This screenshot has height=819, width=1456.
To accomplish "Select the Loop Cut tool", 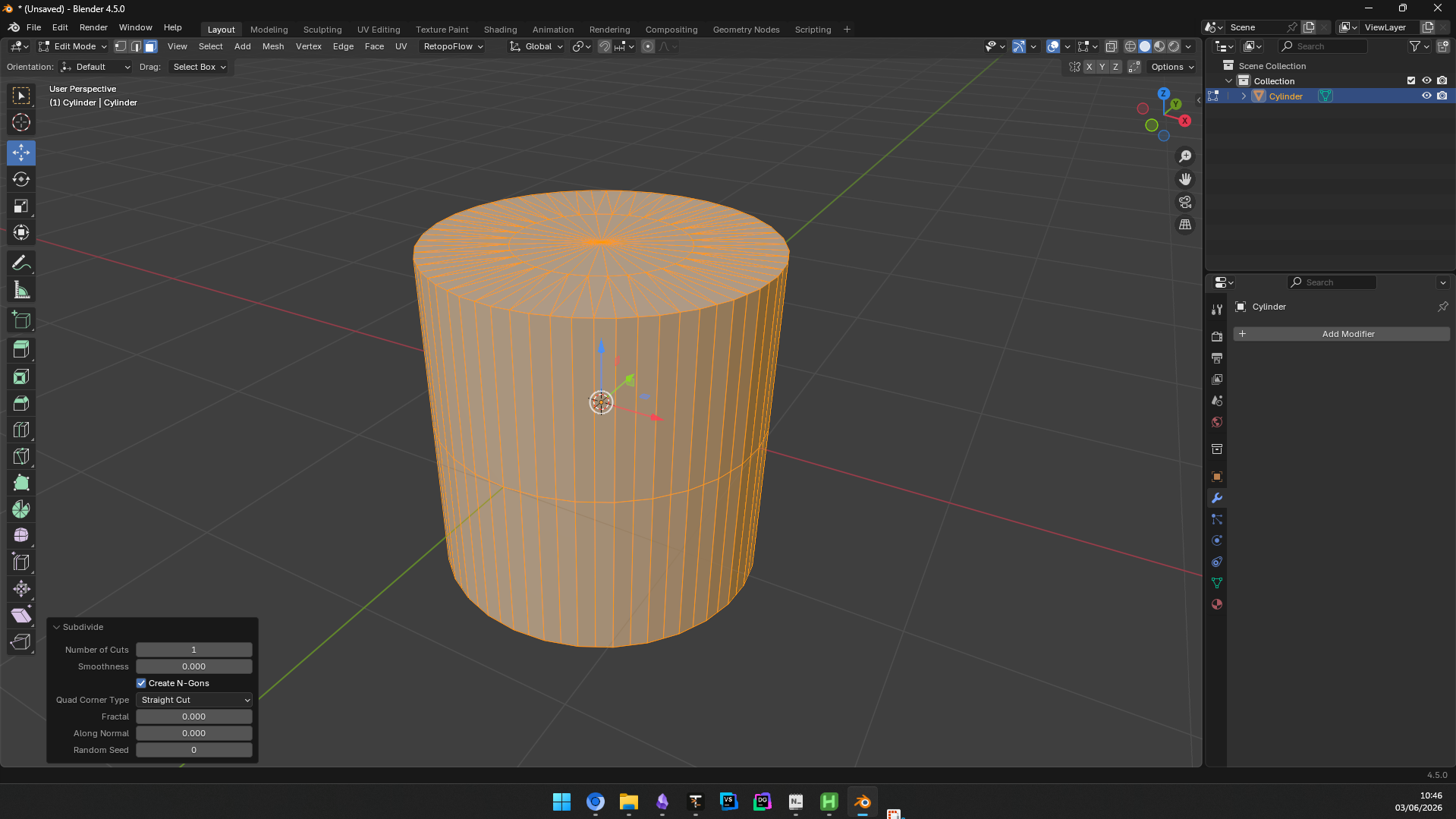I will pos(21,430).
